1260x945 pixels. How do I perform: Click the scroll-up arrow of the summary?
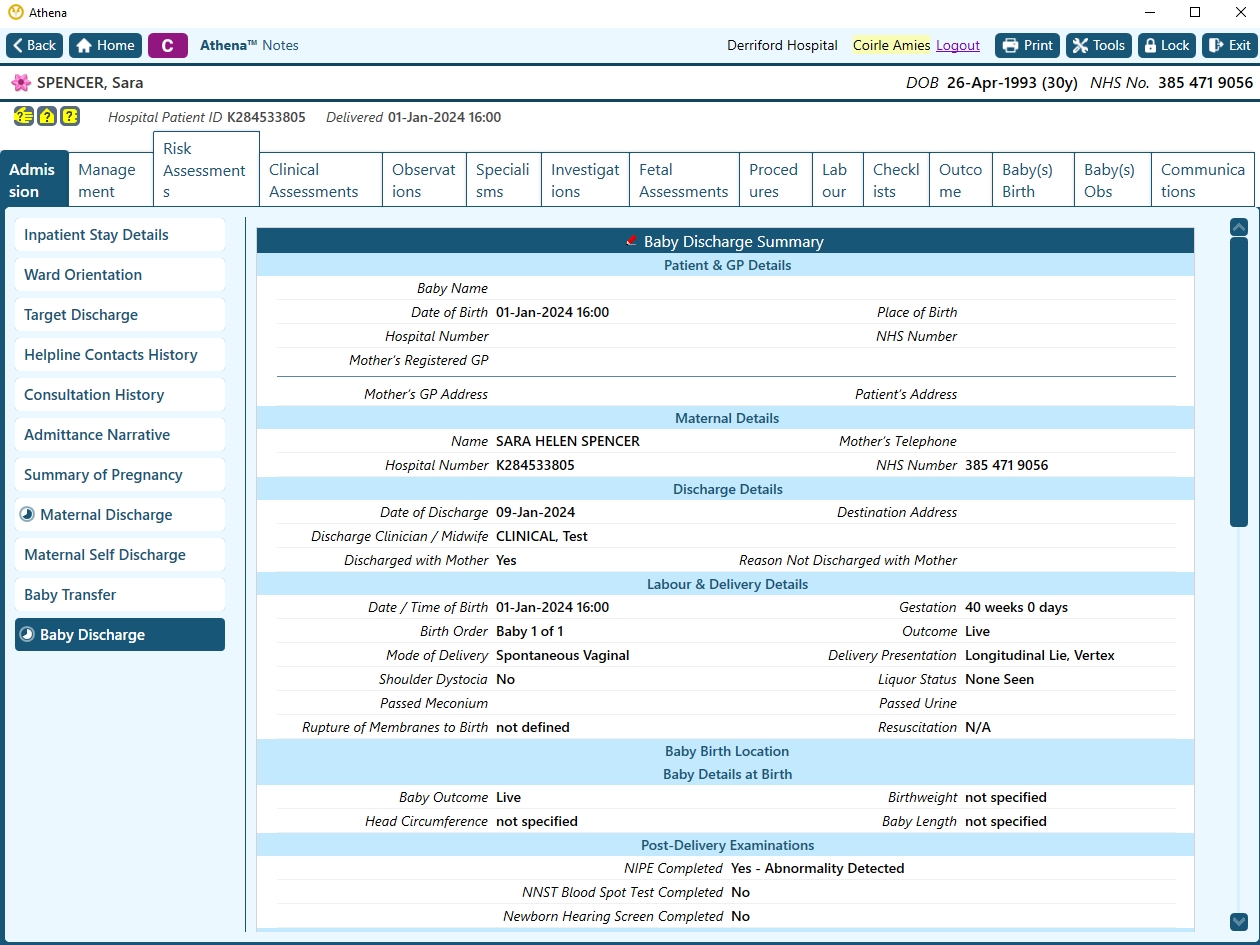click(1239, 227)
